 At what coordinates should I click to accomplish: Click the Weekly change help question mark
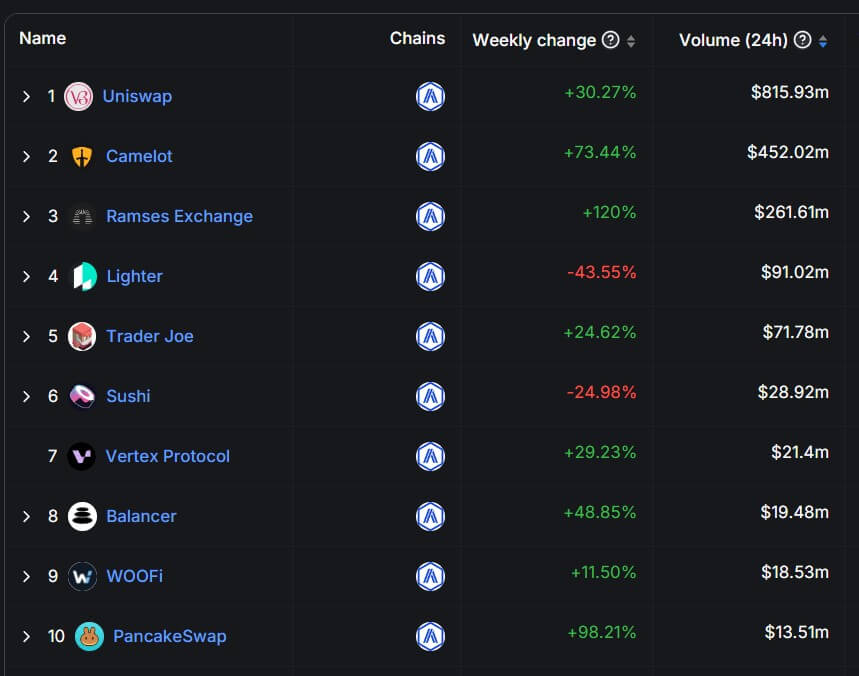tap(611, 40)
